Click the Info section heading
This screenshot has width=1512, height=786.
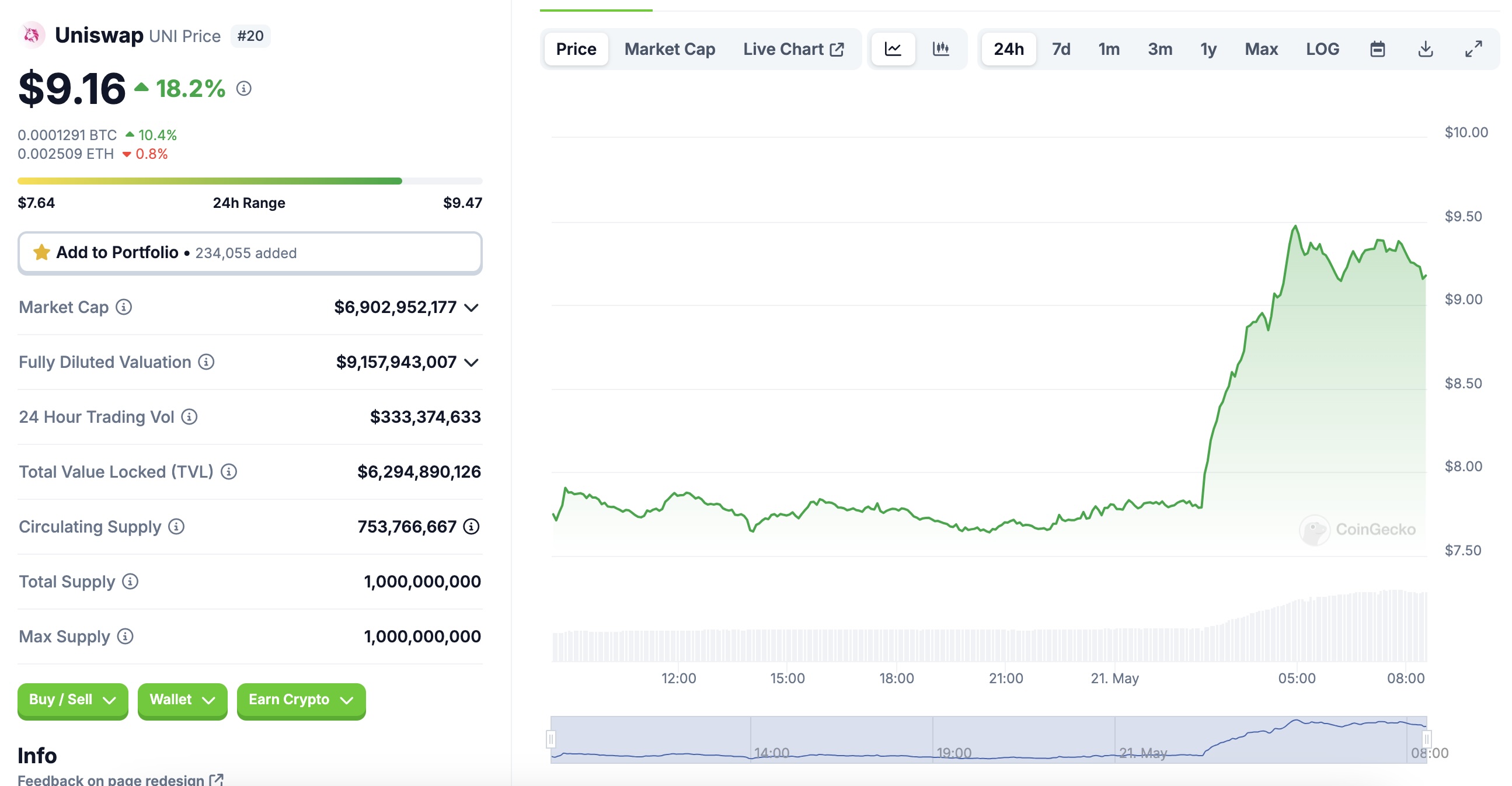point(37,755)
